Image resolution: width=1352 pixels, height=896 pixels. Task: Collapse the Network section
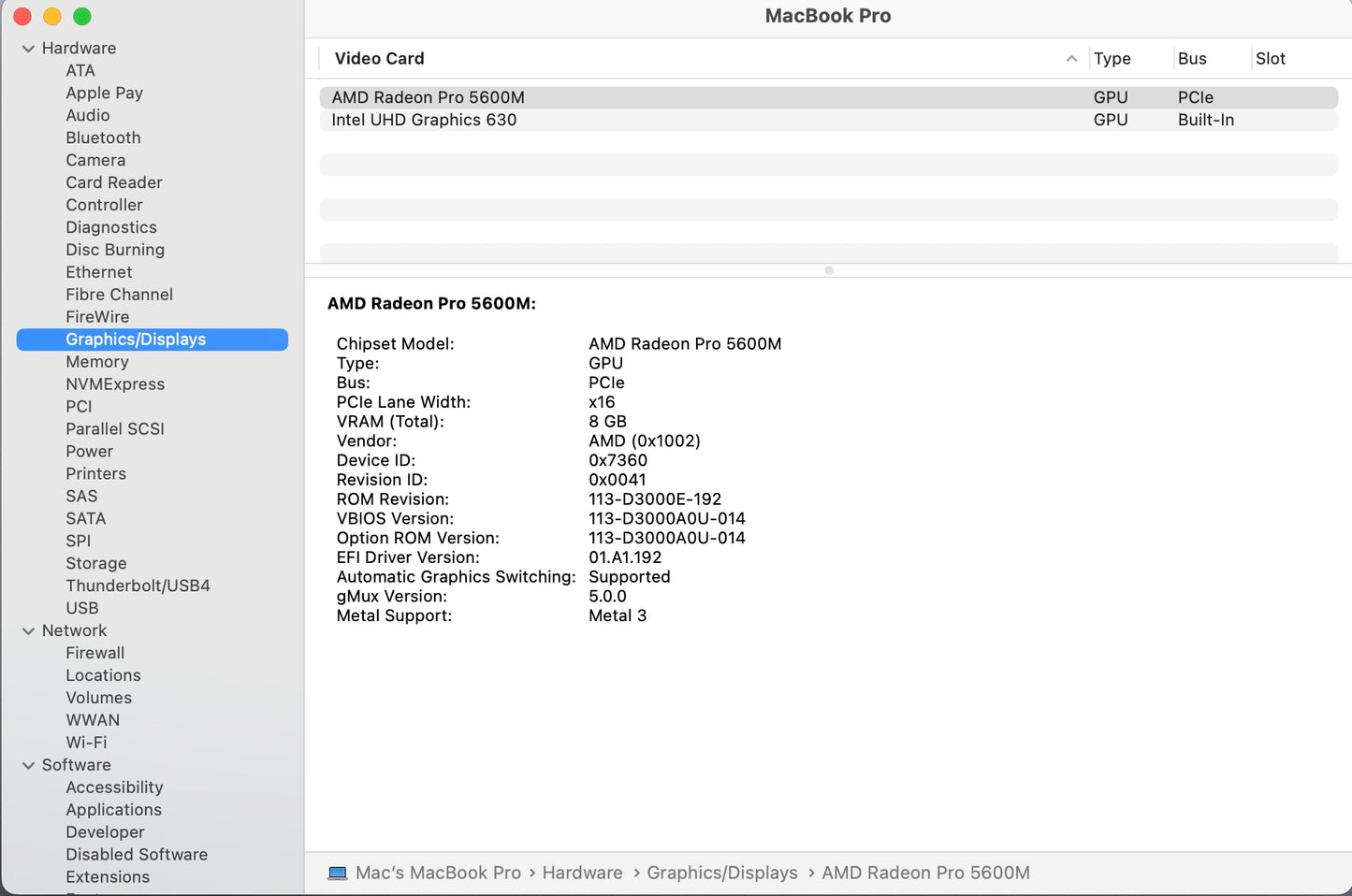coord(28,630)
